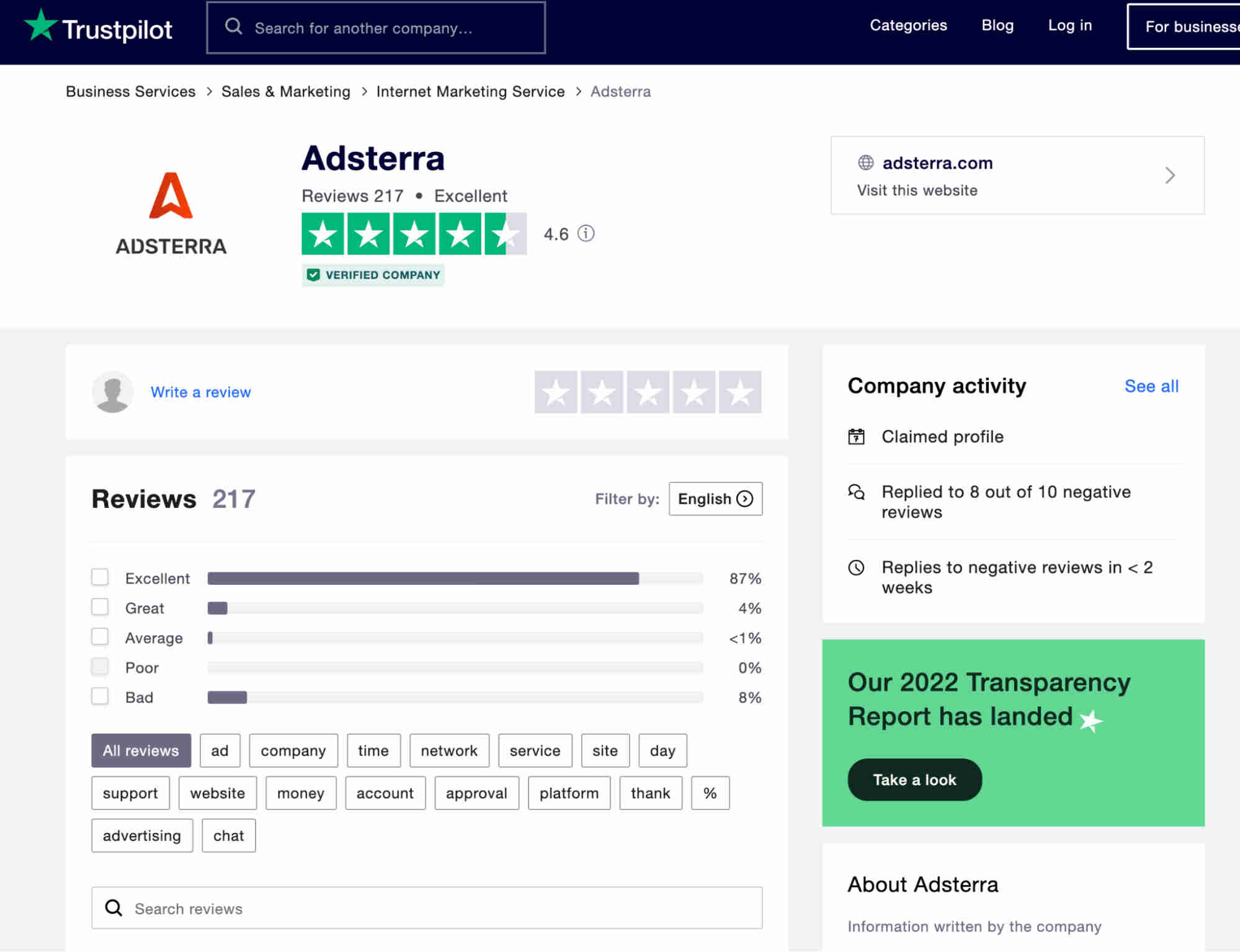Click the info icon beside the 4.6 rating

coord(585,234)
